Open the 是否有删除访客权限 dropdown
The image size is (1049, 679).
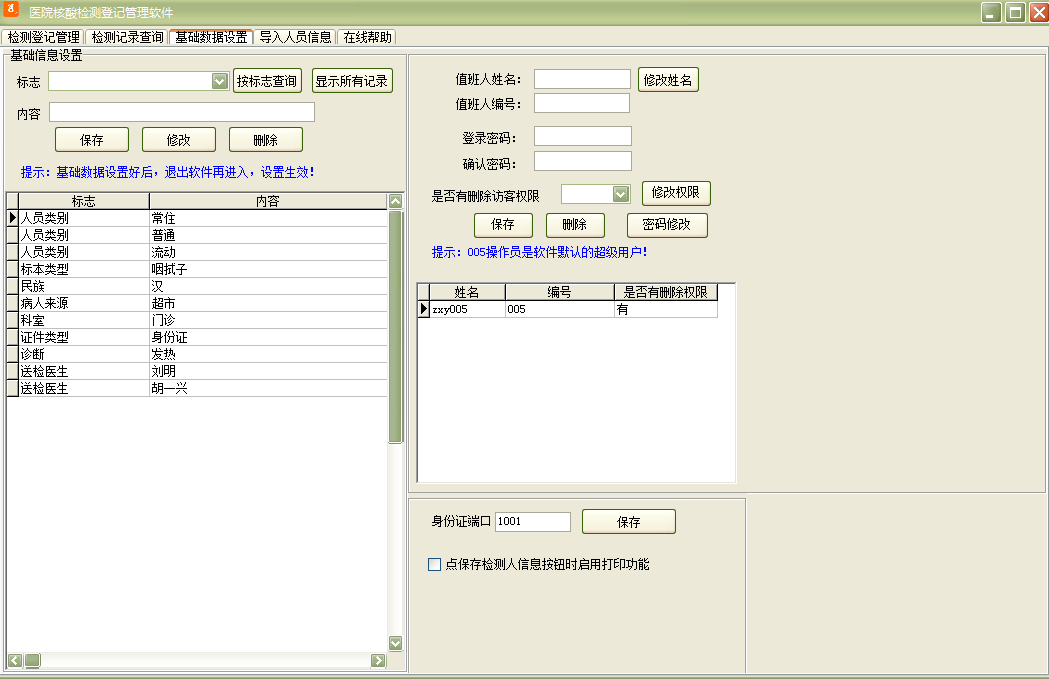pos(621,194)
